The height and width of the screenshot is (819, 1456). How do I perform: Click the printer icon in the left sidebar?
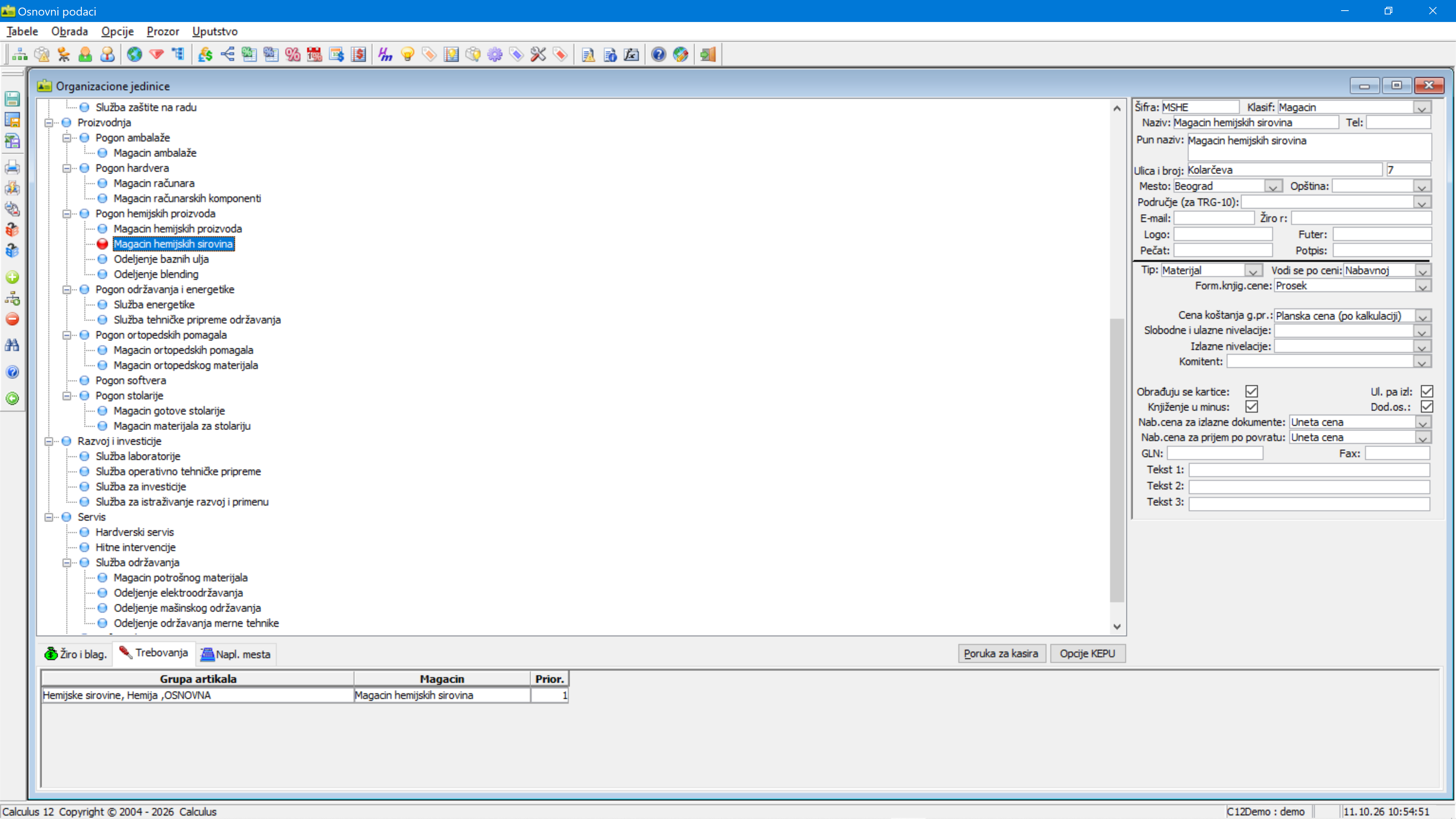point(13,167)
